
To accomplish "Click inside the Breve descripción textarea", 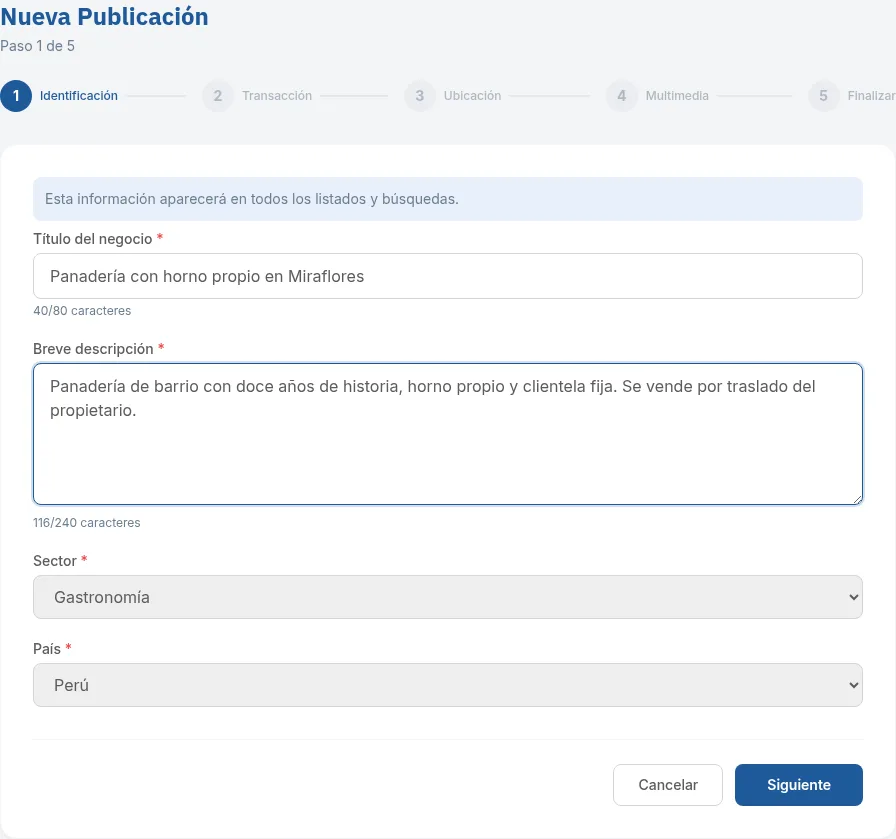I will point(448,434).
